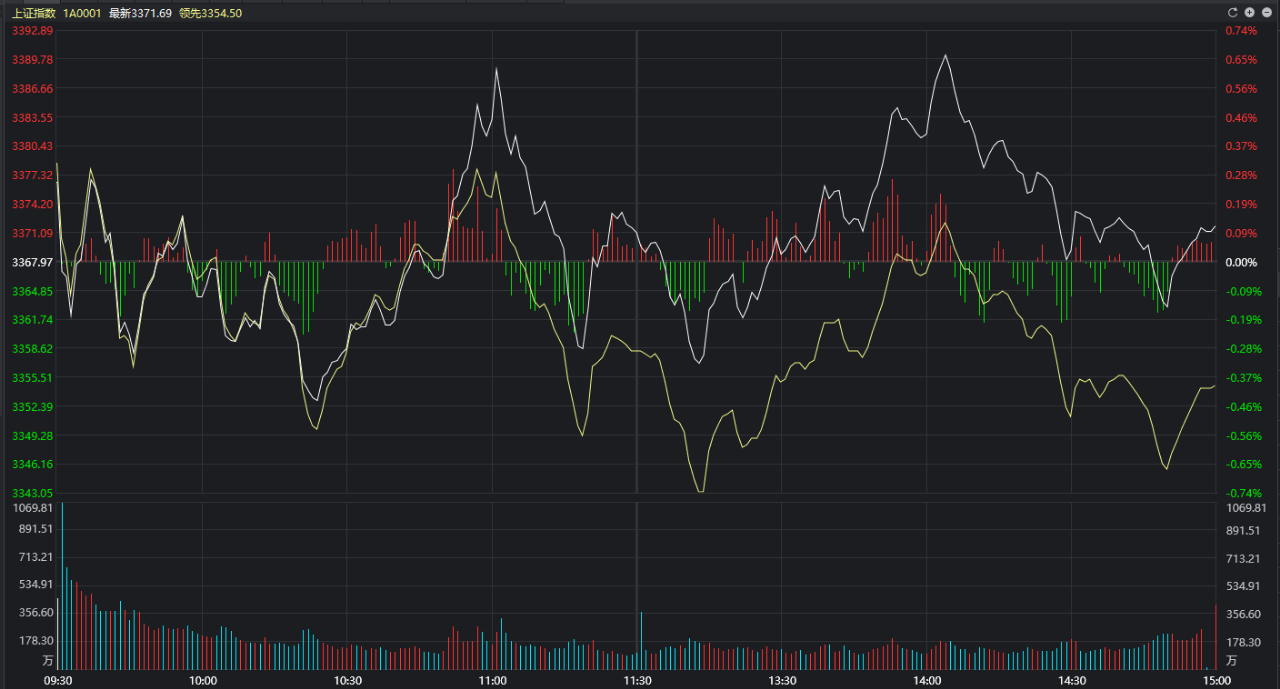Image resolution: width=1280 pixels, height=689 pixels.
Task: Jump to the 11:30 time axis label
Action: tap(637, 680)
